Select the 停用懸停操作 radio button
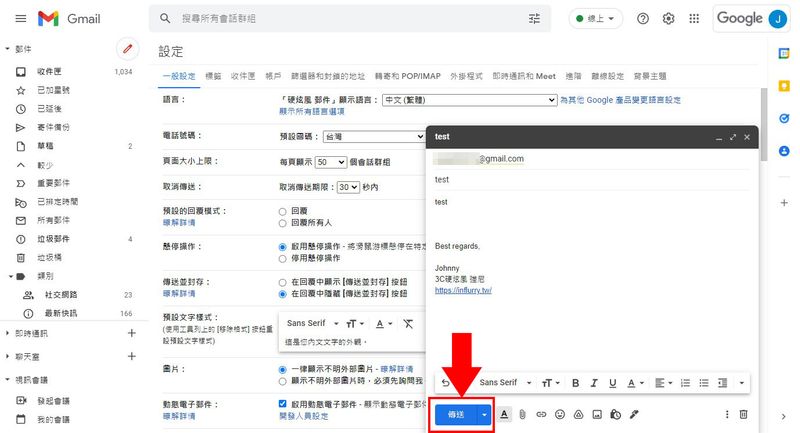800x433 pixels. (x=282, y=259)
